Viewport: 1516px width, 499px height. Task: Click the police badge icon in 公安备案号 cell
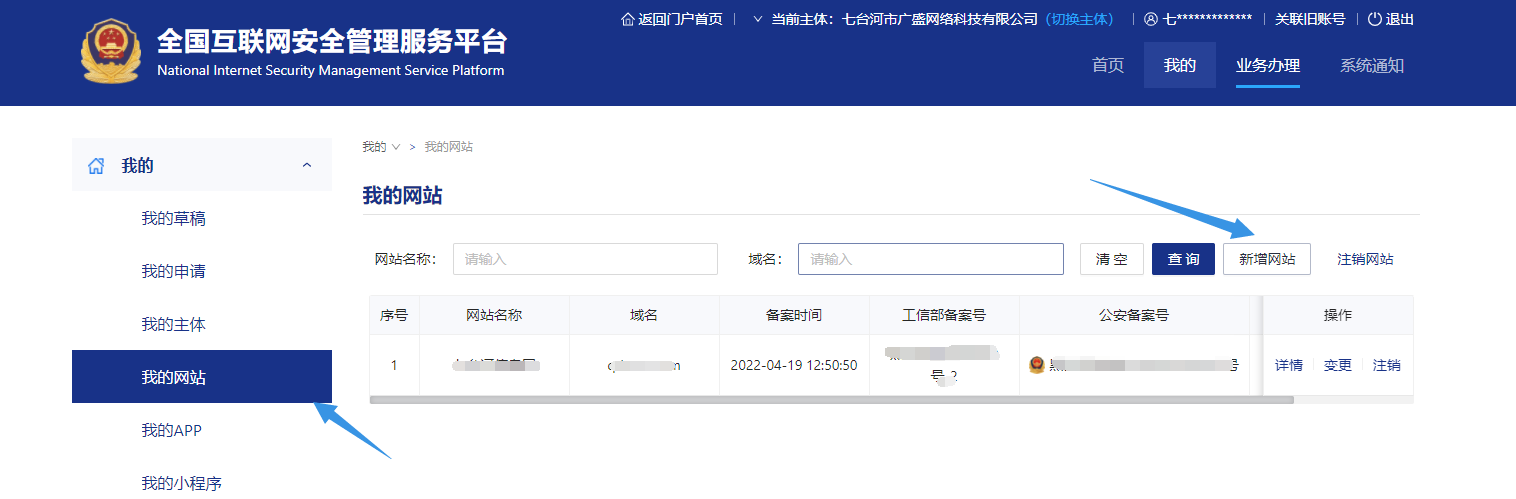(1037, 365)
